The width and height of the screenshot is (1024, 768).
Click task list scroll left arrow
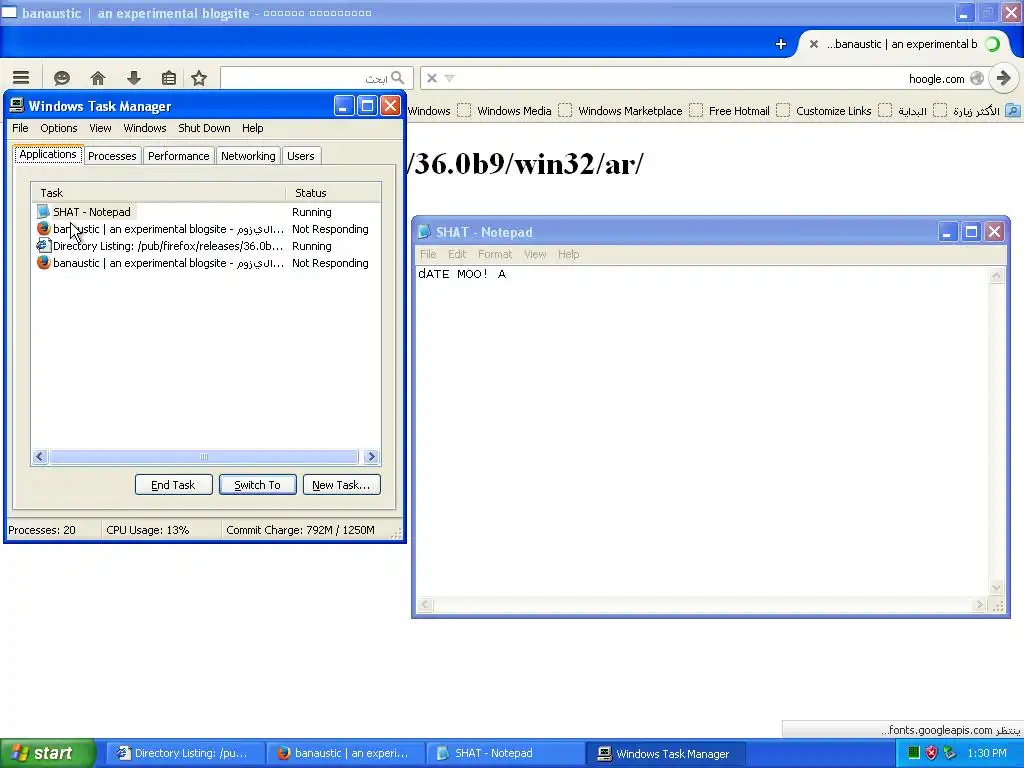click(40, 456)
